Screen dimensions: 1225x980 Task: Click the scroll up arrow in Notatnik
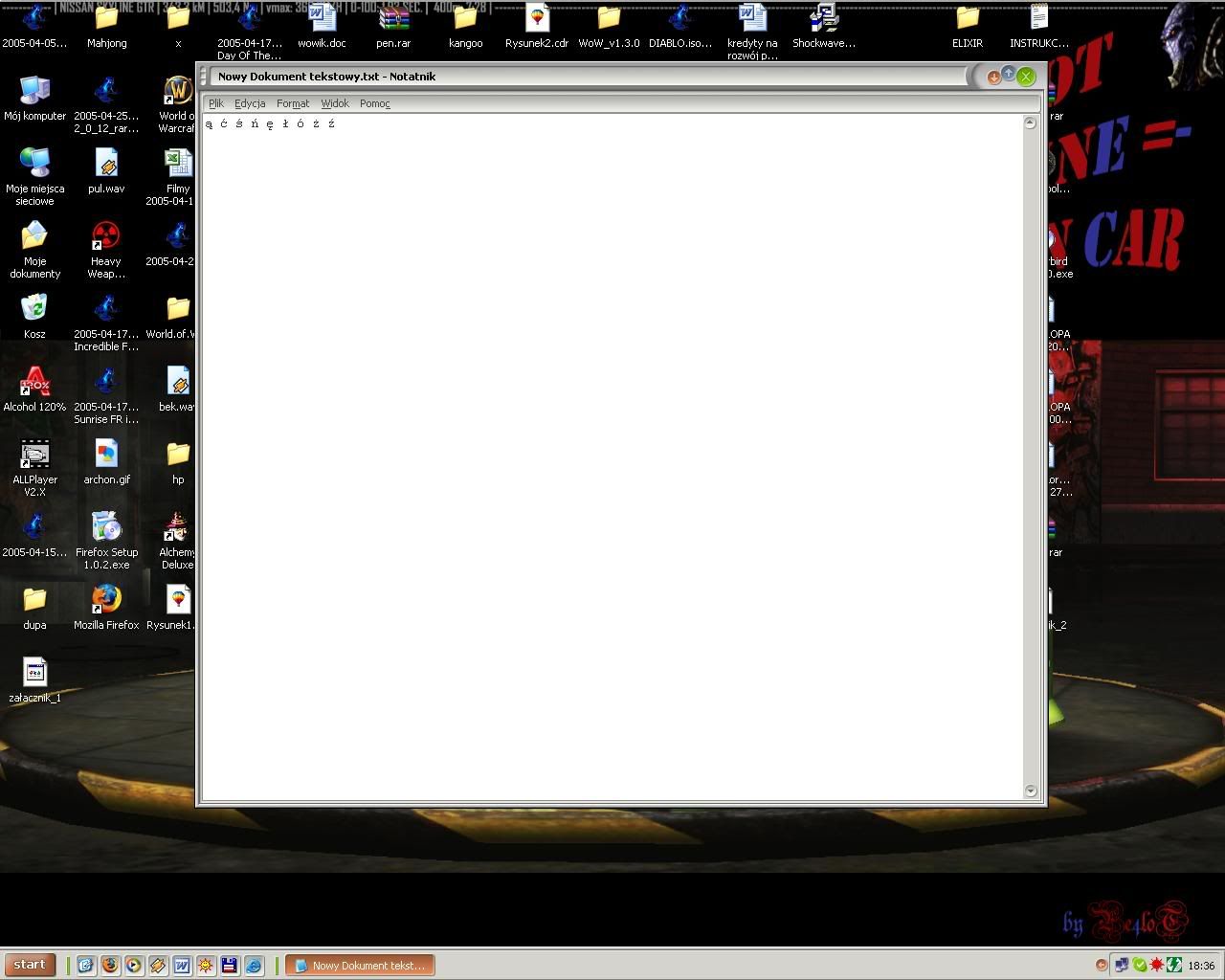click(x=1030, y=123)
